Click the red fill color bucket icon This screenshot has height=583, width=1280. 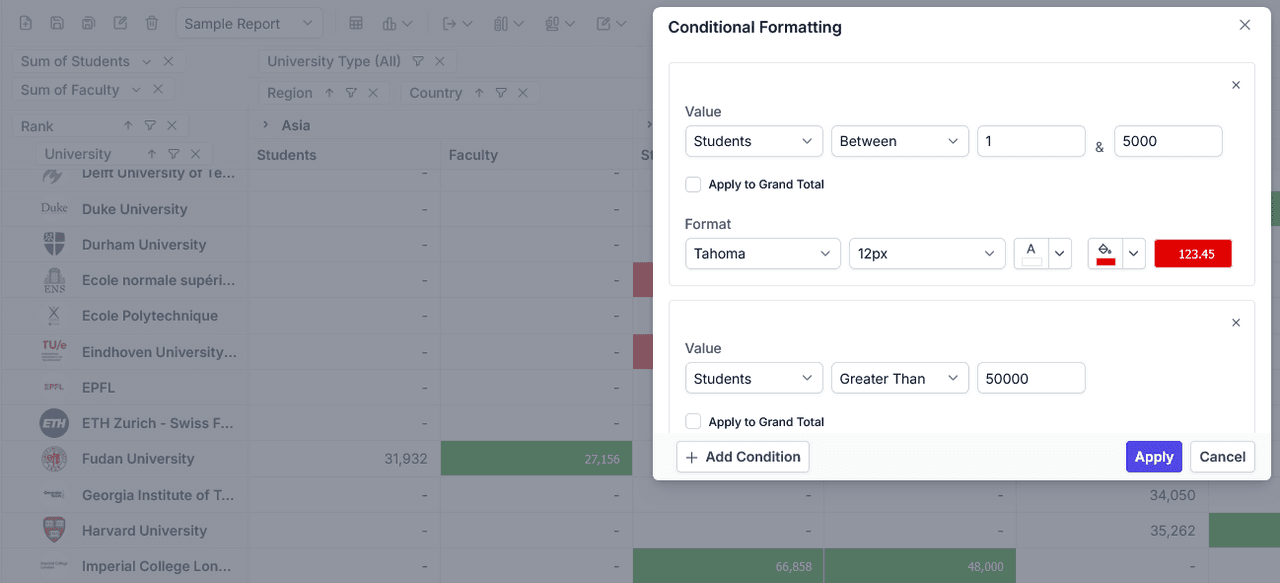pos(1105,253)
